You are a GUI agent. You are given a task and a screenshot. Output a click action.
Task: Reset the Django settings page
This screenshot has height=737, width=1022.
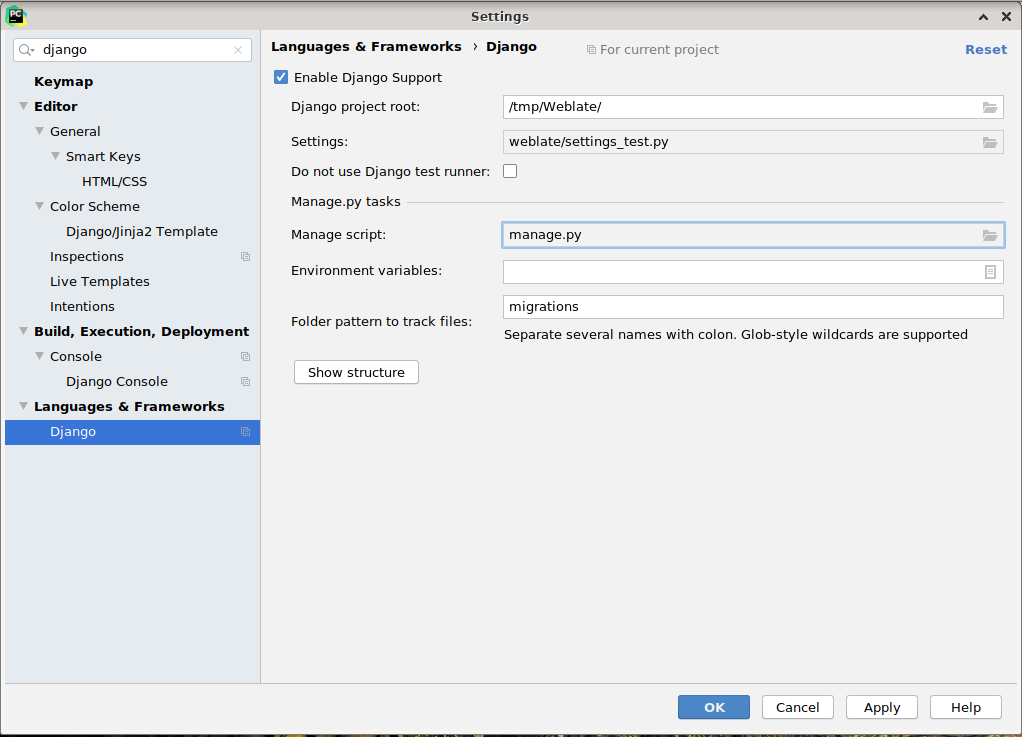985,47
